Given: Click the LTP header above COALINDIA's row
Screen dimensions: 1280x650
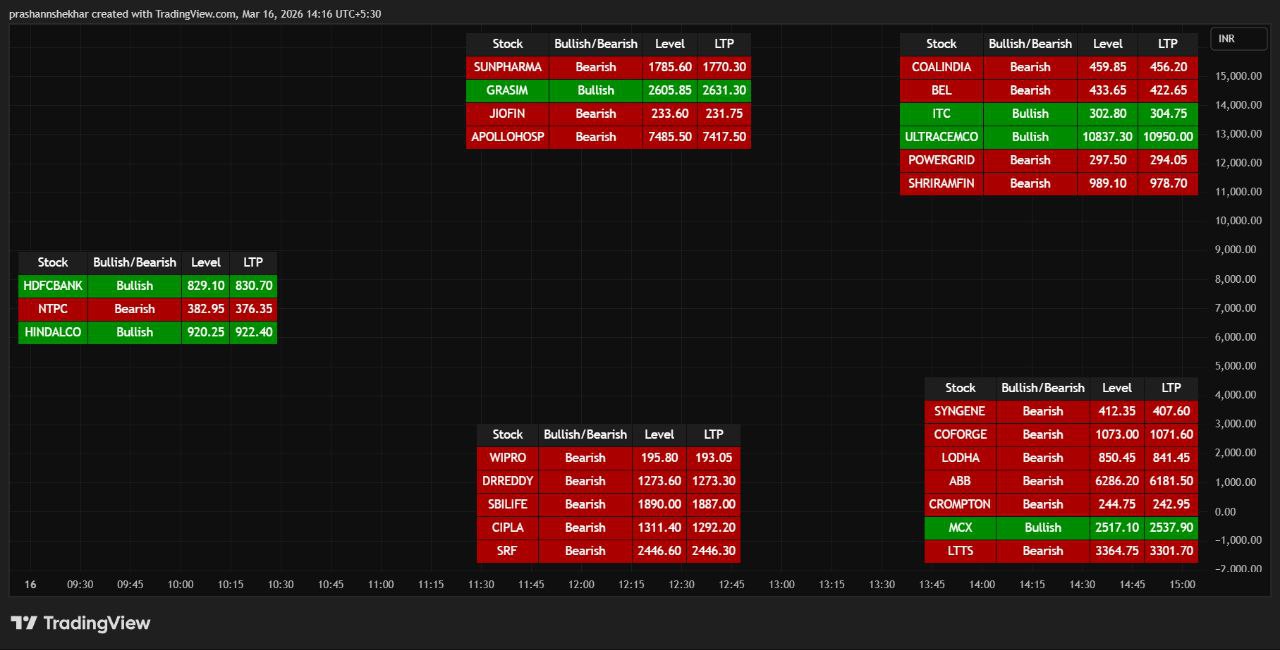Looking at the screenshot, I should pos(1168,44).
